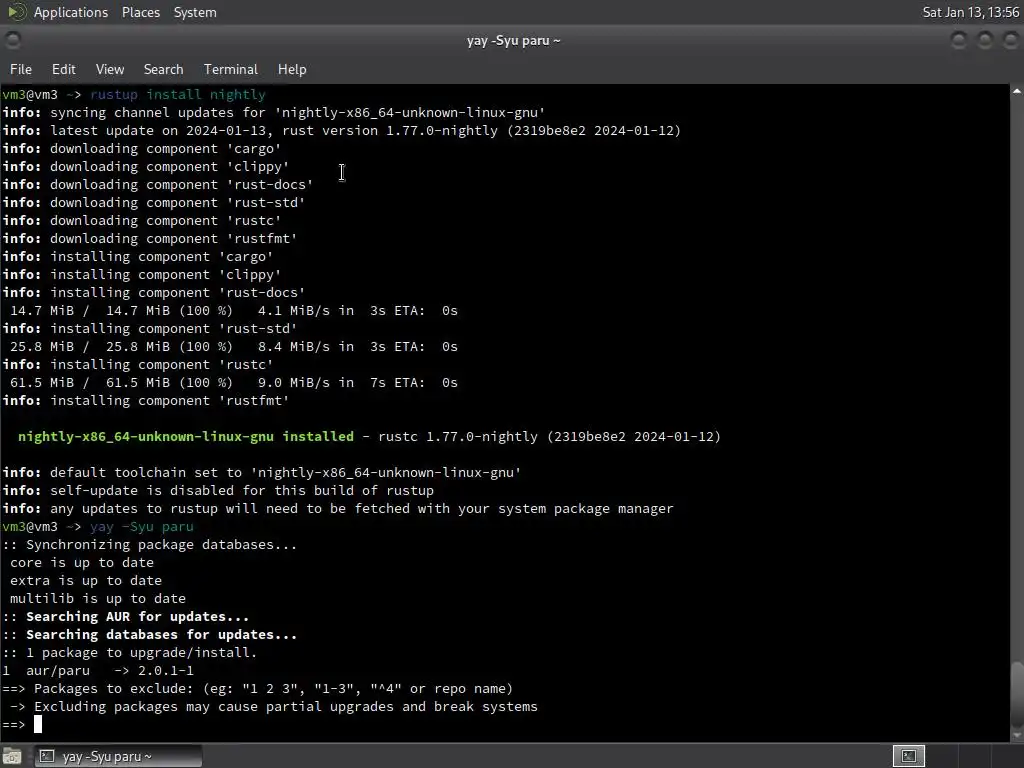This screenshot has width=1024, height=768.
Task: Click the 'Searching databases for updates...' line
Action: [x=150, y=635]
